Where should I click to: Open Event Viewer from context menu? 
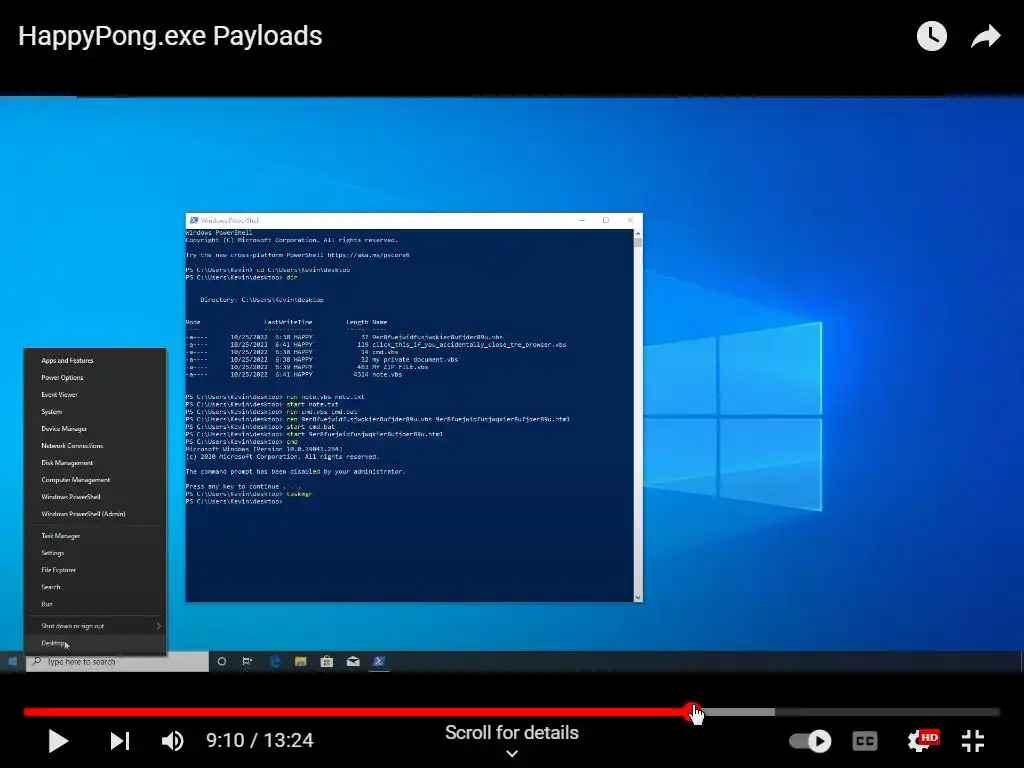[95, 394]
